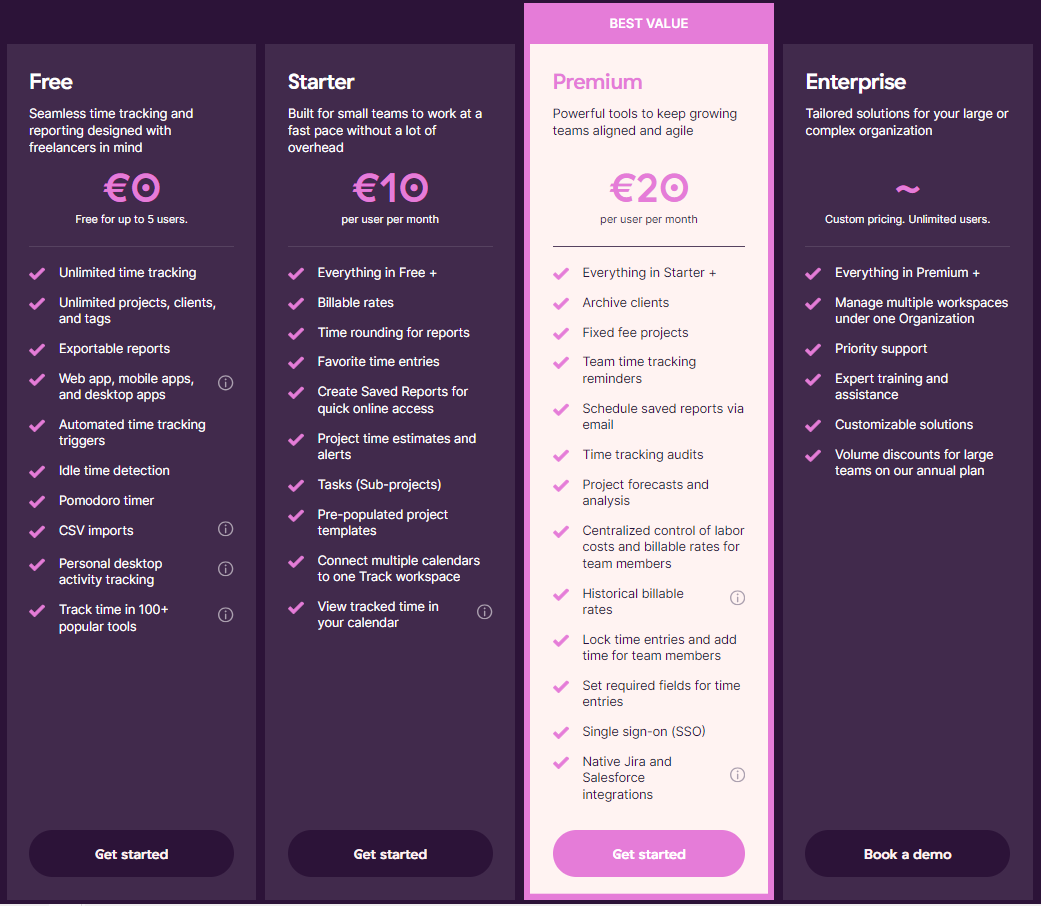Viewport: 1041px width, 906px height.
Task: Open info for Native Jira and Salesforce integrations
Action: click(738, 775)
